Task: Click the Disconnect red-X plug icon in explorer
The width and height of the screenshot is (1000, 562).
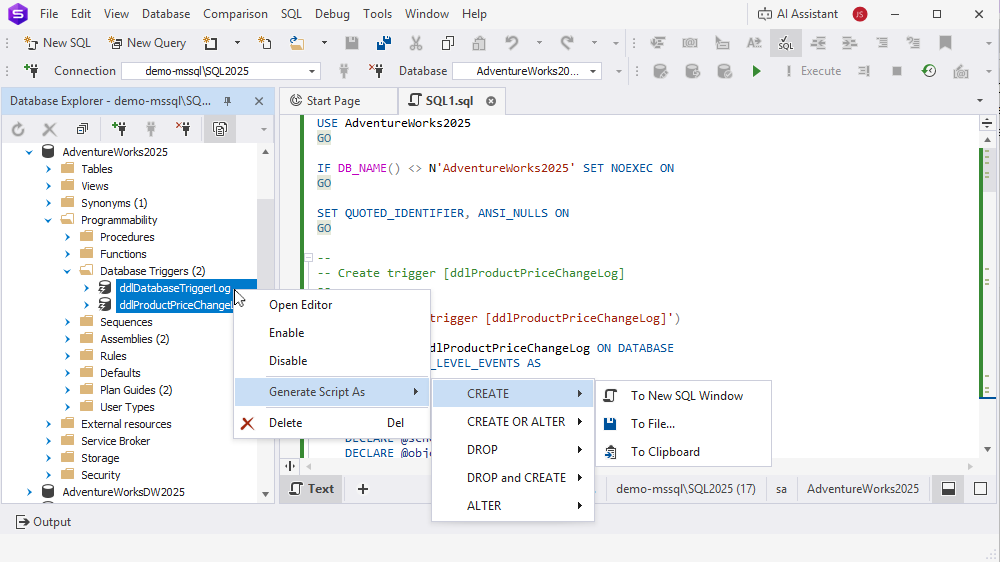Action: pos(183,129)
